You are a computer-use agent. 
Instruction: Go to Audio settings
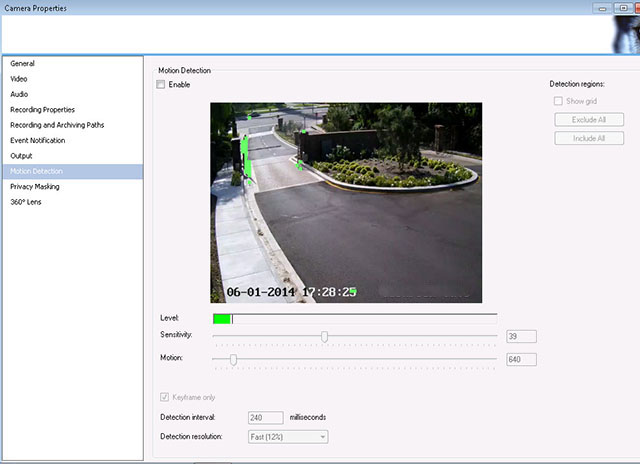19,94
